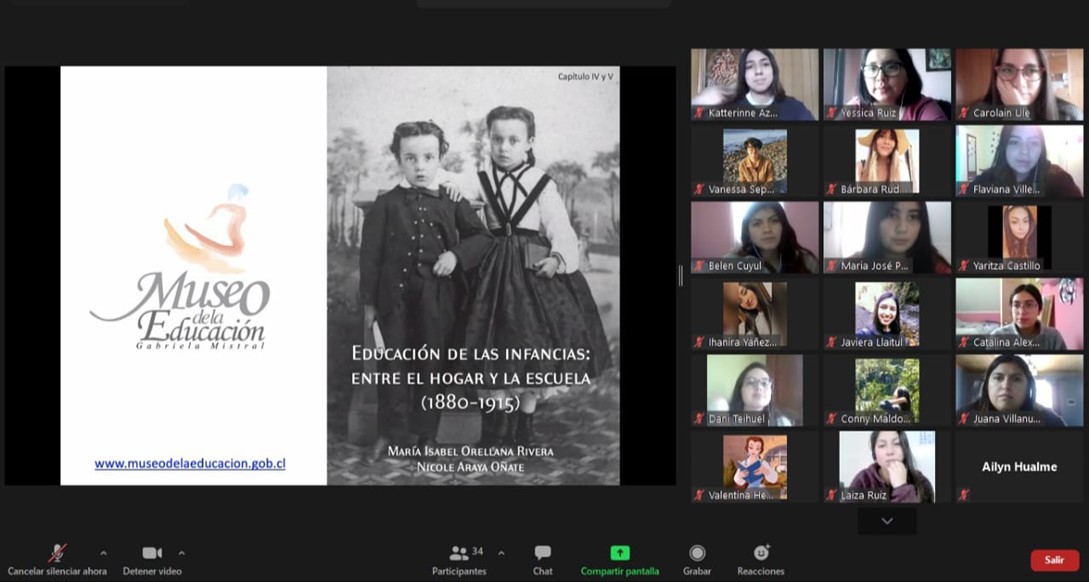Select Flaviana Ville... video tile
Viewport: 1089px width, 582px height.
pyautogui.click(x=1020, y=161)
